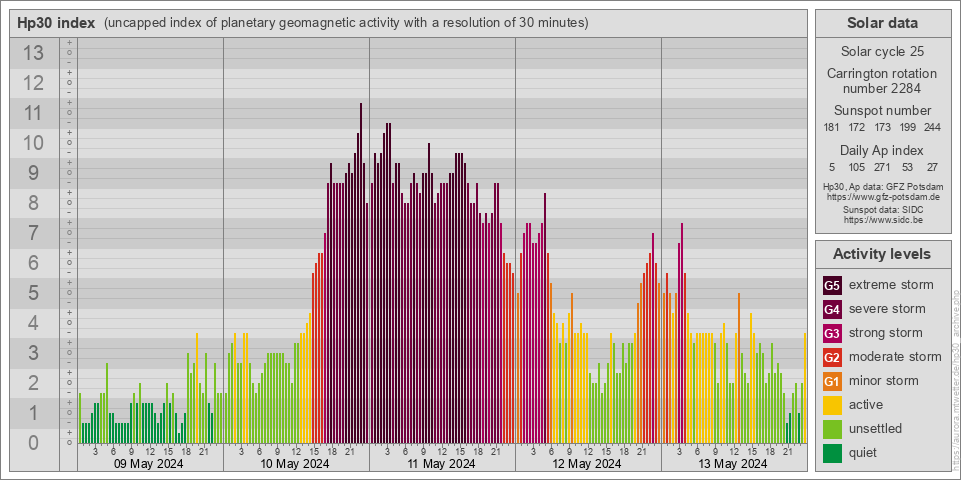The image size is (961, 480).
Task: Click the Hp30 index chart title
Action: 56,23
